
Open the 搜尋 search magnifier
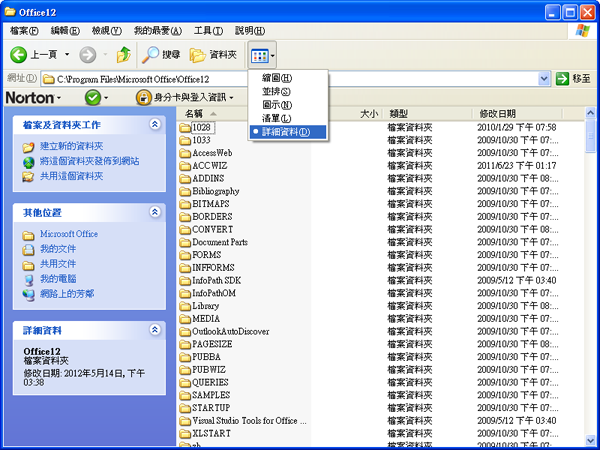150,55
